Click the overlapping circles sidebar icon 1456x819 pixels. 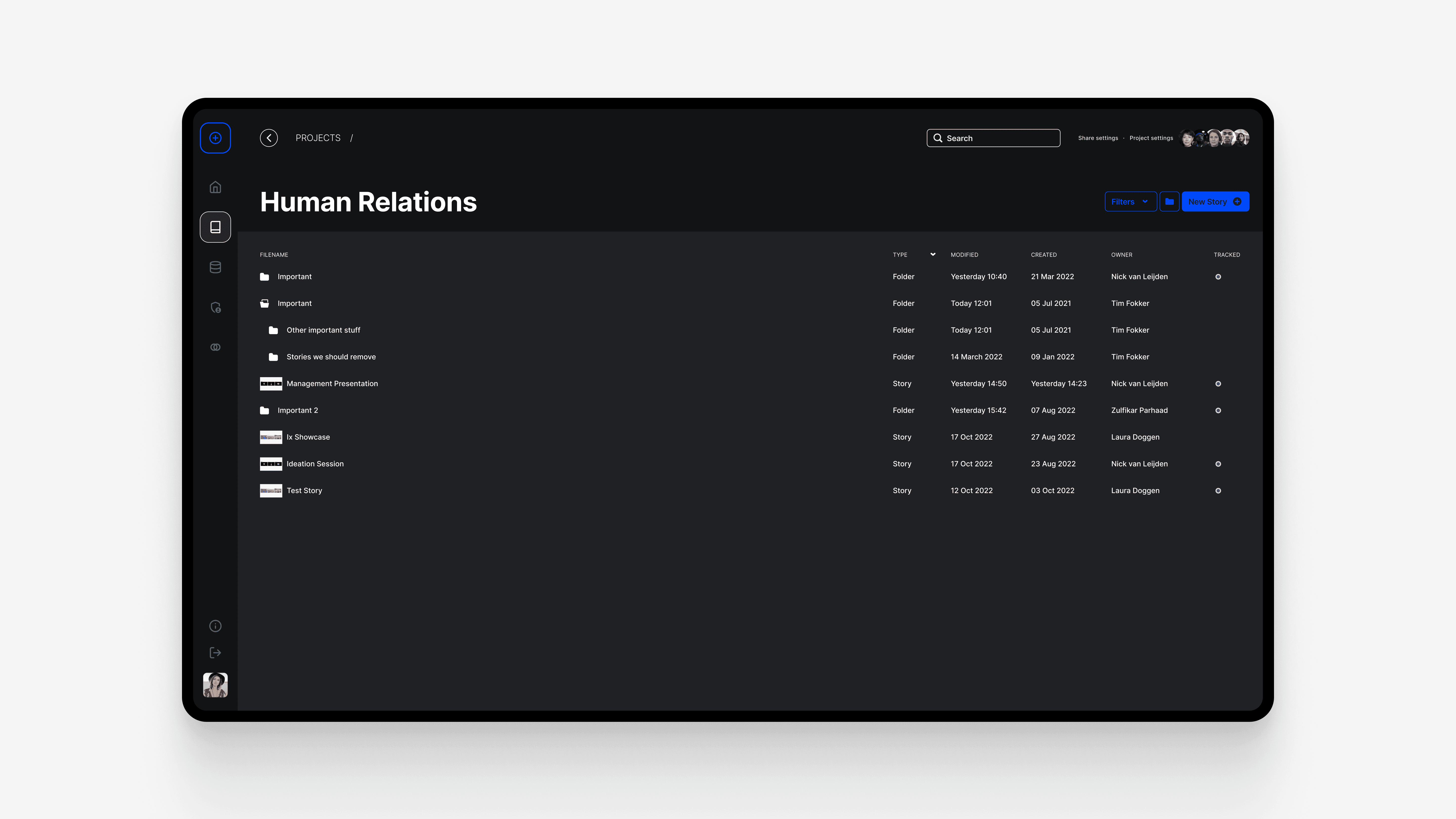coord(215,347)
